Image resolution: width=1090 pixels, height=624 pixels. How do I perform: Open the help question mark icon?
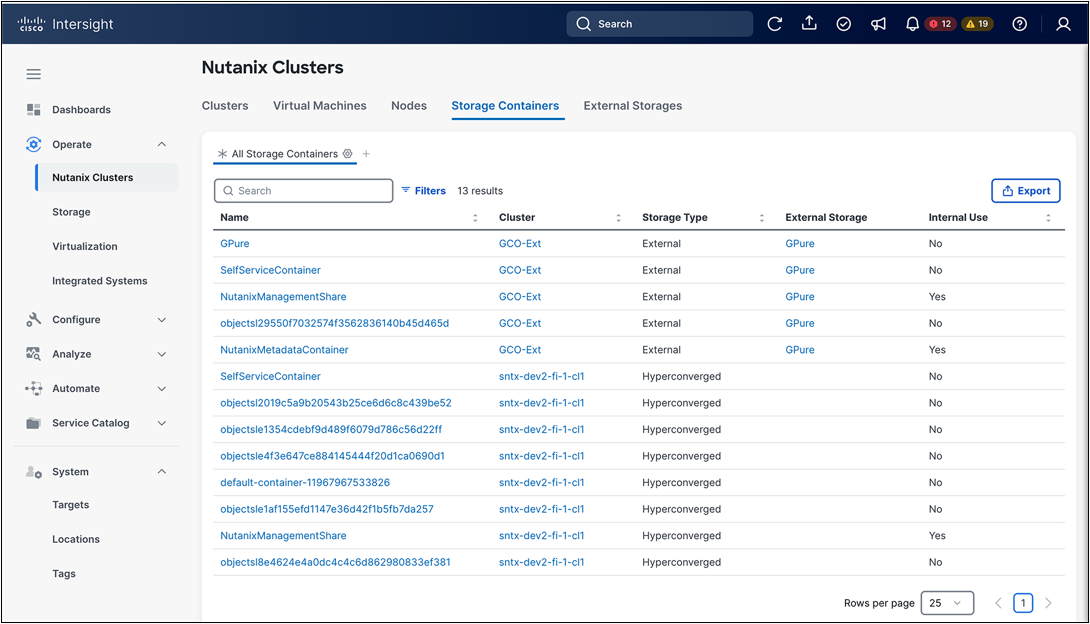1019,24
